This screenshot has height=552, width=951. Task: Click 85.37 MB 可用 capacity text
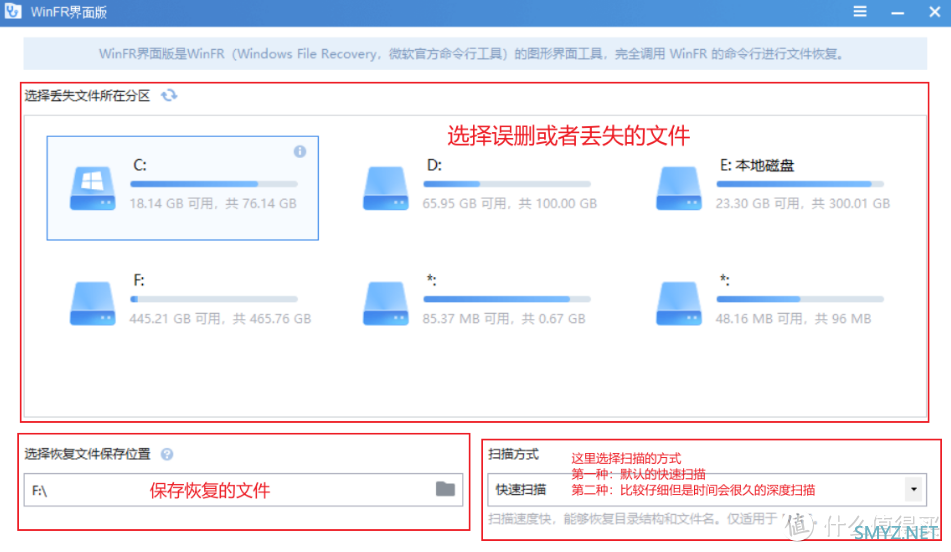[x=504, y=319]
